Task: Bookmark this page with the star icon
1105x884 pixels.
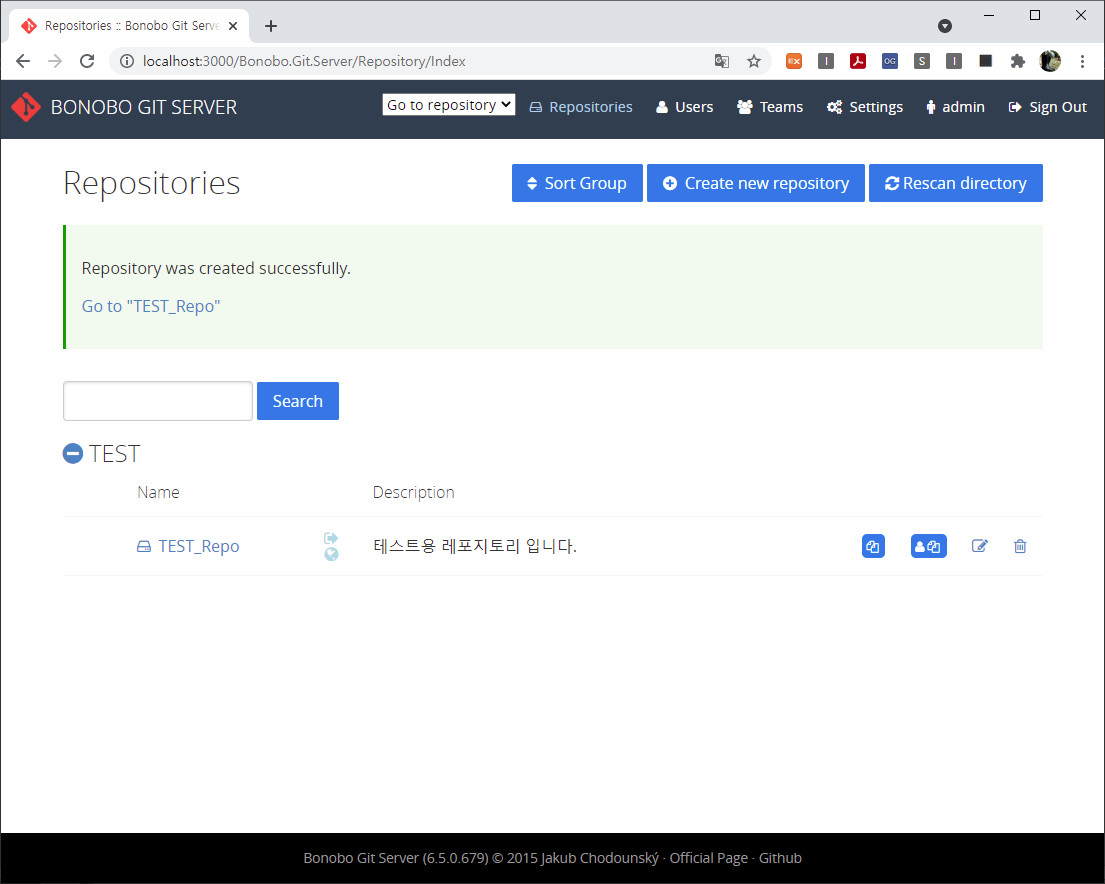Action: [x=754, y=61]
